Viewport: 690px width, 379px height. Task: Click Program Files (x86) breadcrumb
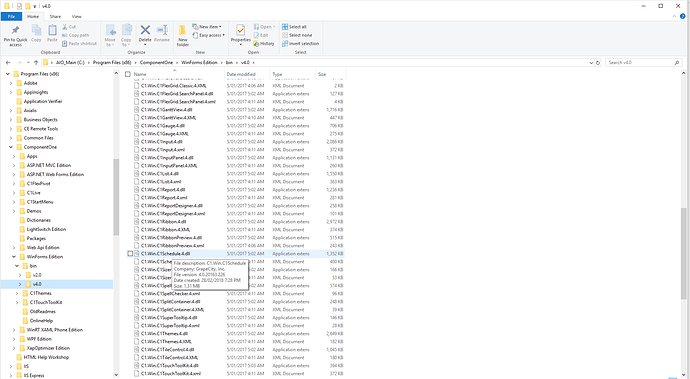112,63
